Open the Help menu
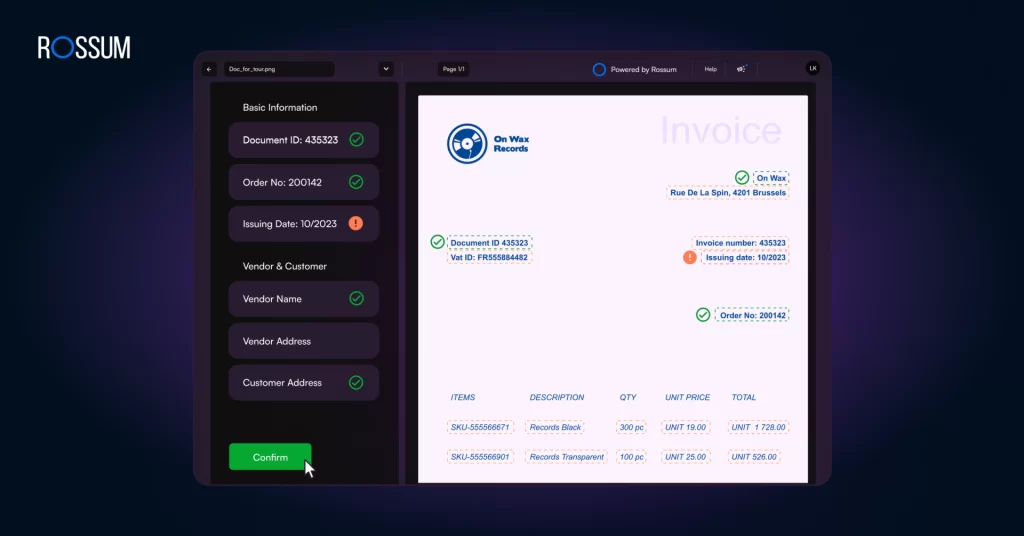The height and width of the screenshot is (536, 1024). click(710, 70)
